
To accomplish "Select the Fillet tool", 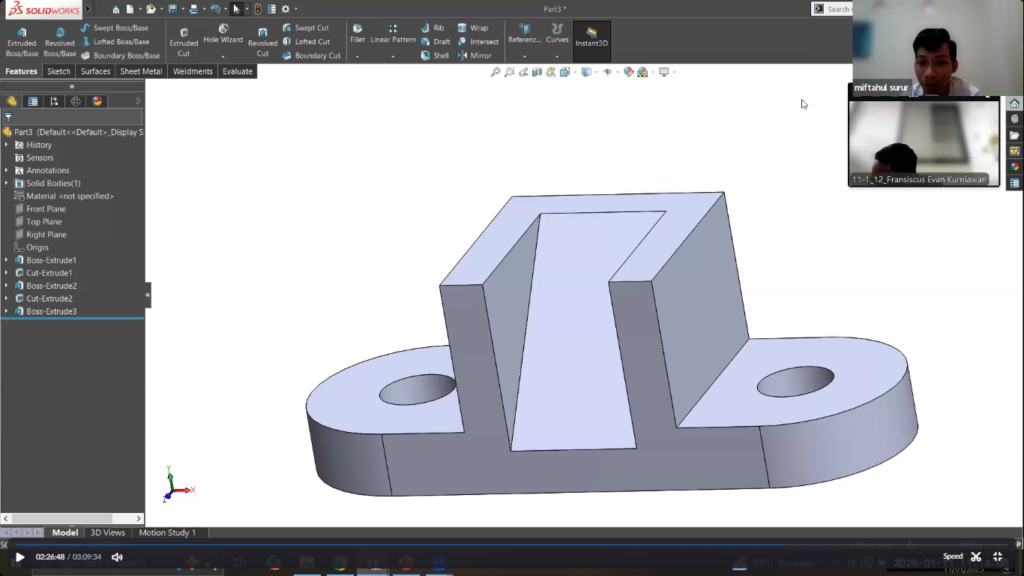I will pyautogui.click(x=357, y=34).
